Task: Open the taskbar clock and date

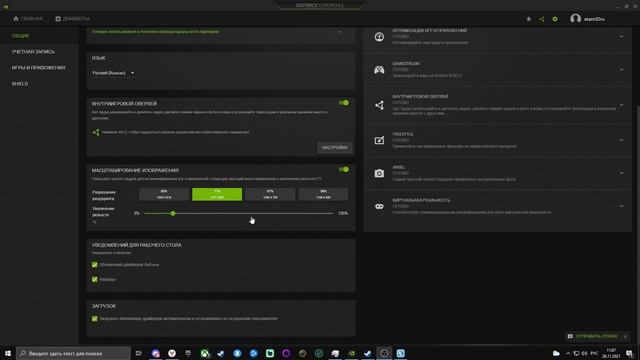Action: [611, 353]
